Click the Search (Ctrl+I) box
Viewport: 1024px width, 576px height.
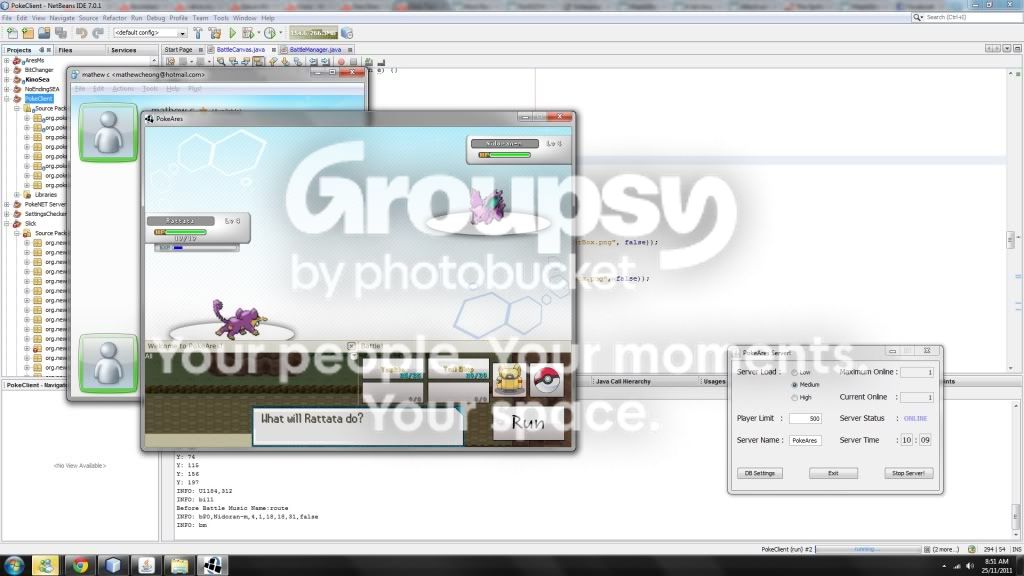(968, 17)
